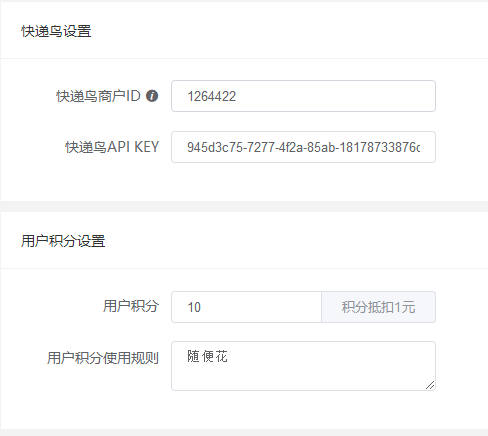488x436 pixels.
Task: Place cursor after the value 10
Action: pyautogui.click(x=201, y=307)
